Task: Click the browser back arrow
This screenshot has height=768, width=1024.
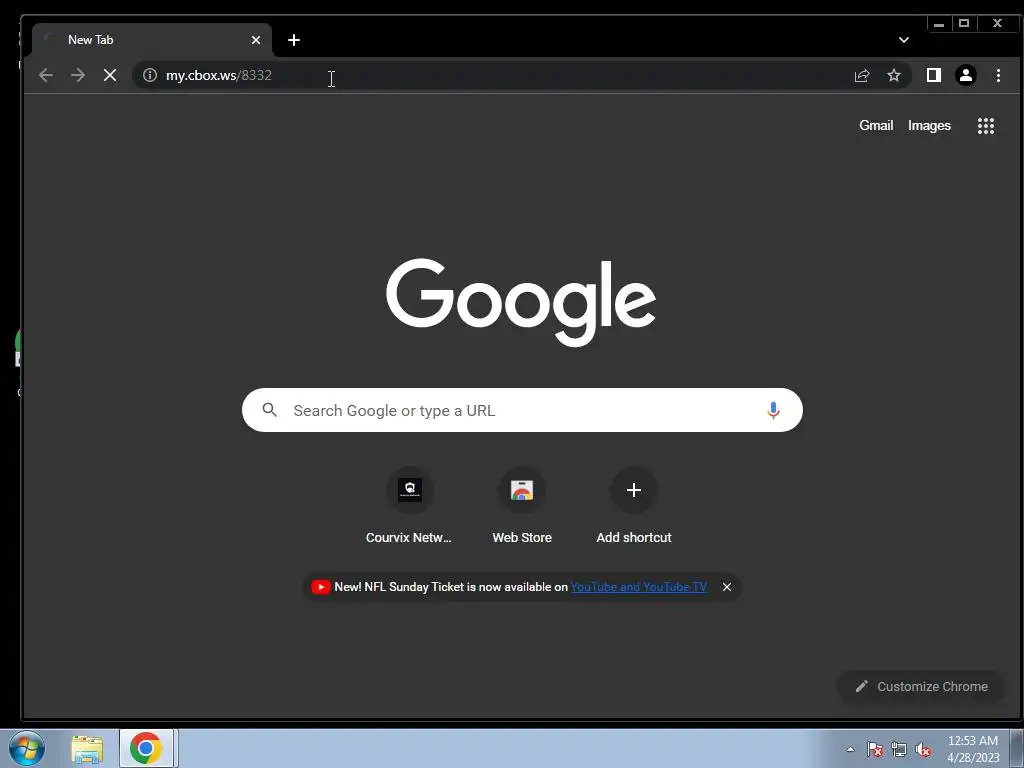Action: [x=46, y=75]
